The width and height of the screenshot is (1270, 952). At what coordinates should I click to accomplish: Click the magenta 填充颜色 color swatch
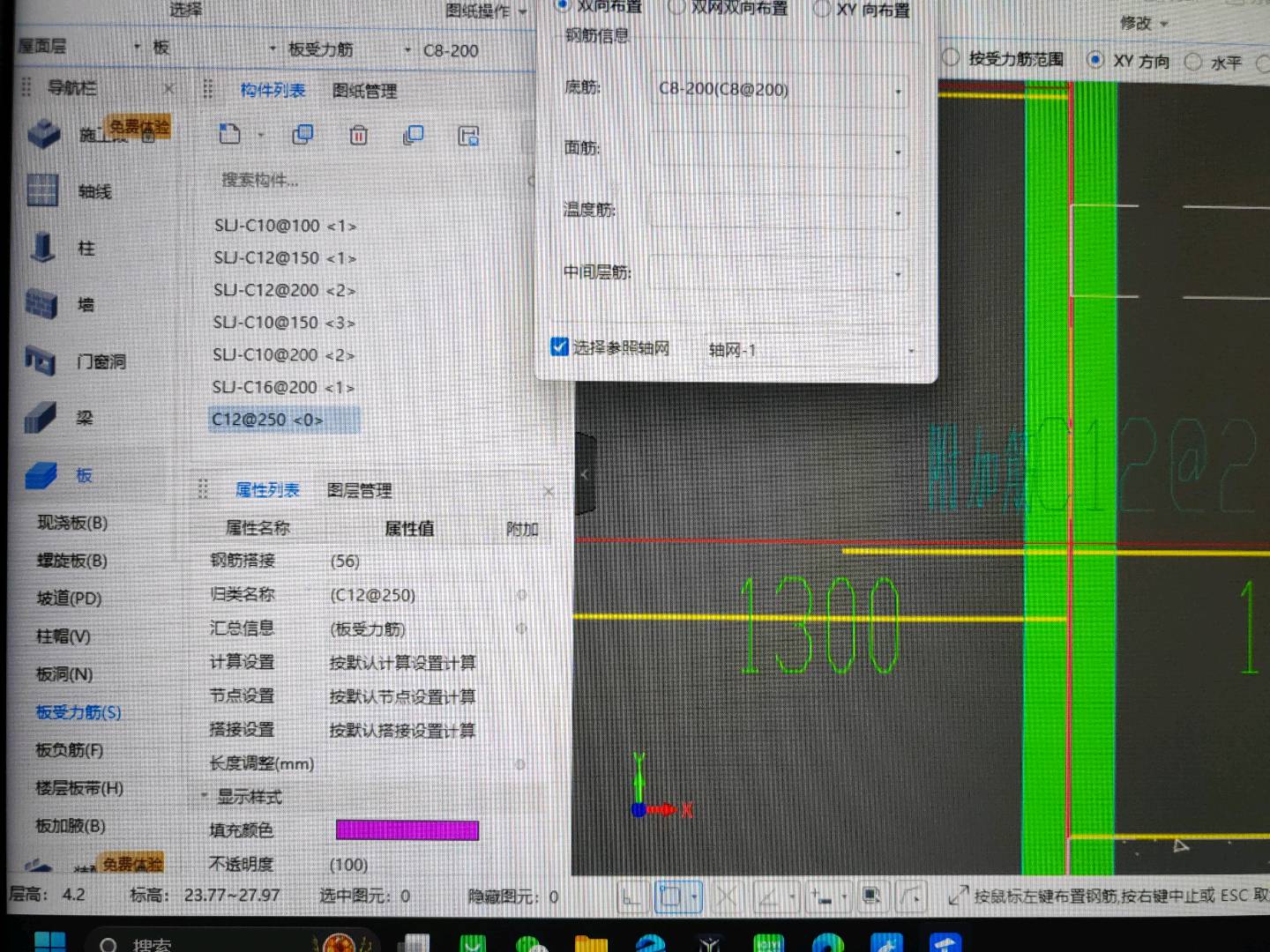pos(407,829)
